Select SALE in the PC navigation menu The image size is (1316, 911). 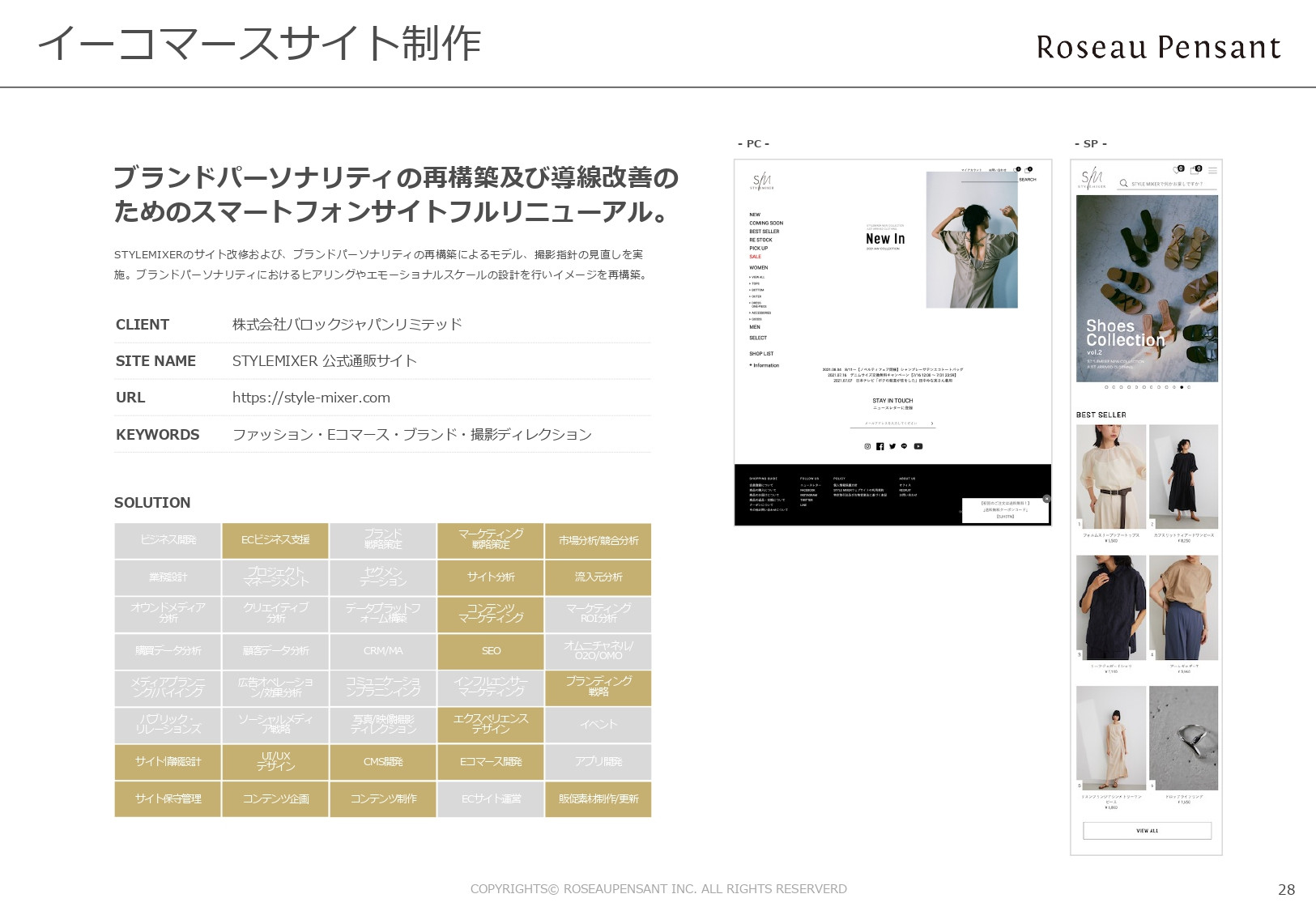click(756, 257)
